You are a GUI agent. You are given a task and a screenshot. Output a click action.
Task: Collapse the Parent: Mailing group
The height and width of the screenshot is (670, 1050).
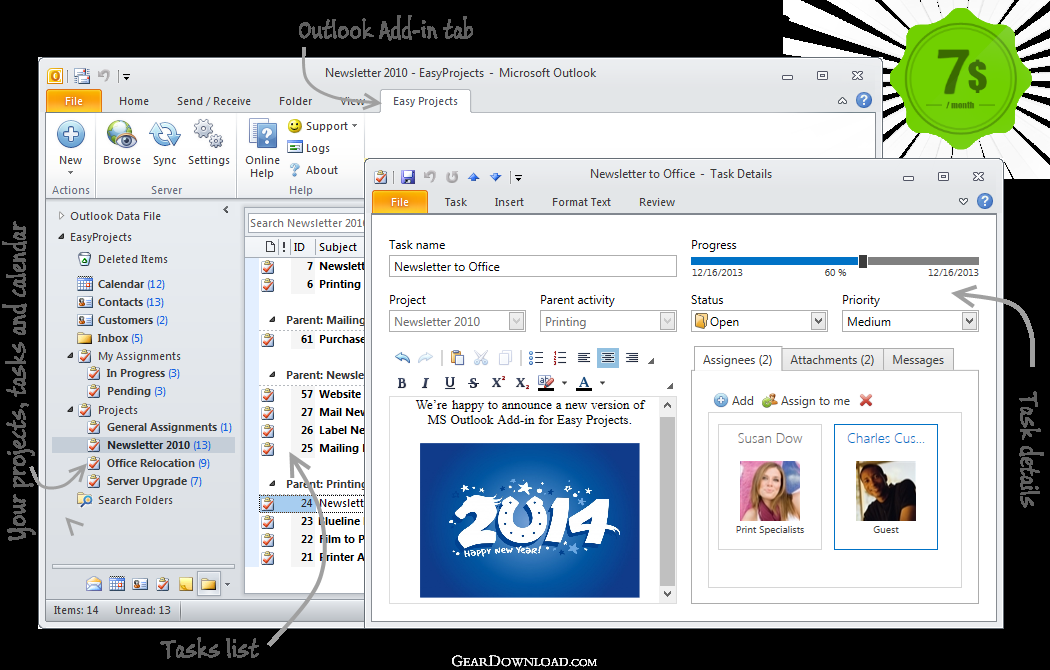pos(273,320)
